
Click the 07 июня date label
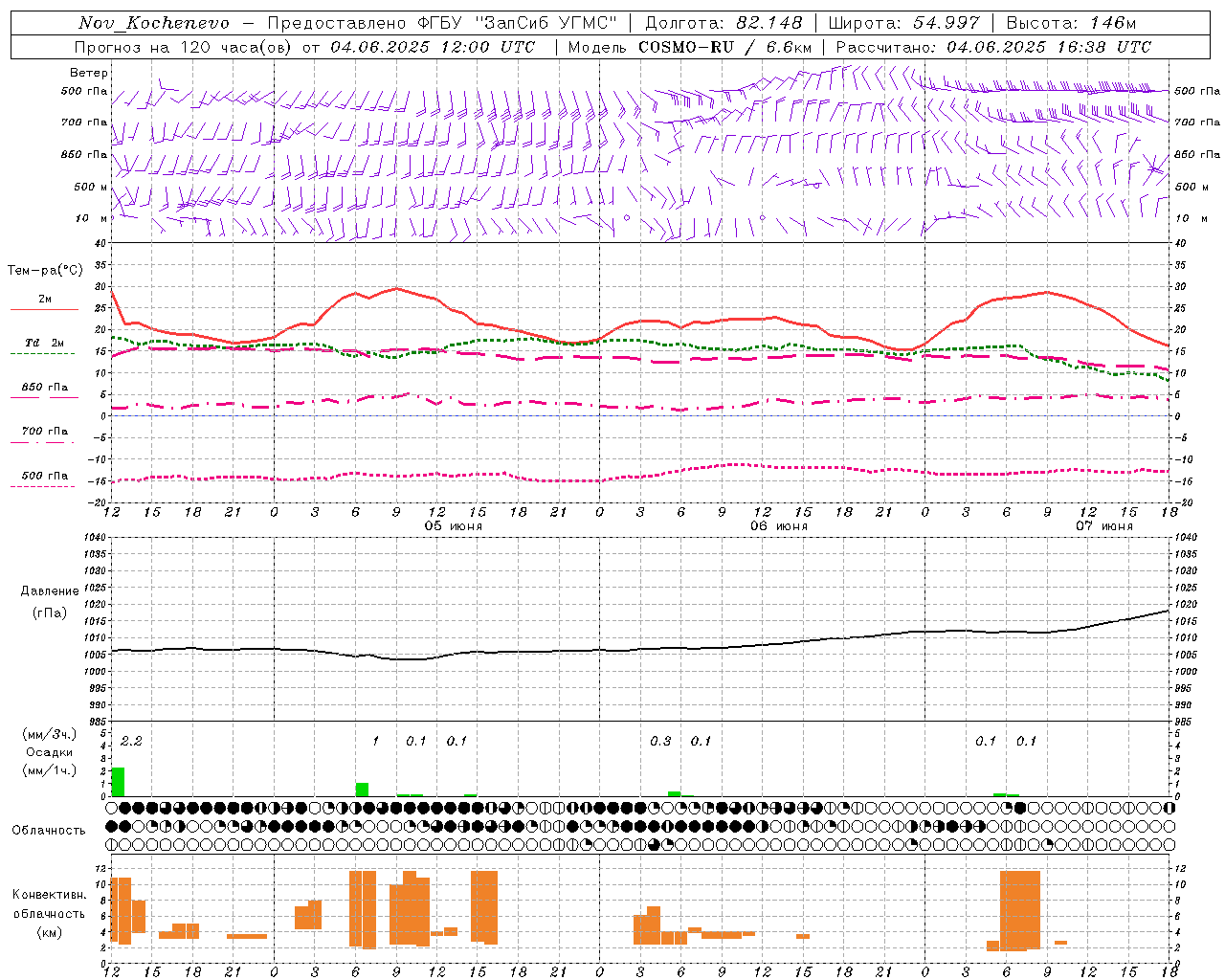1104,526
